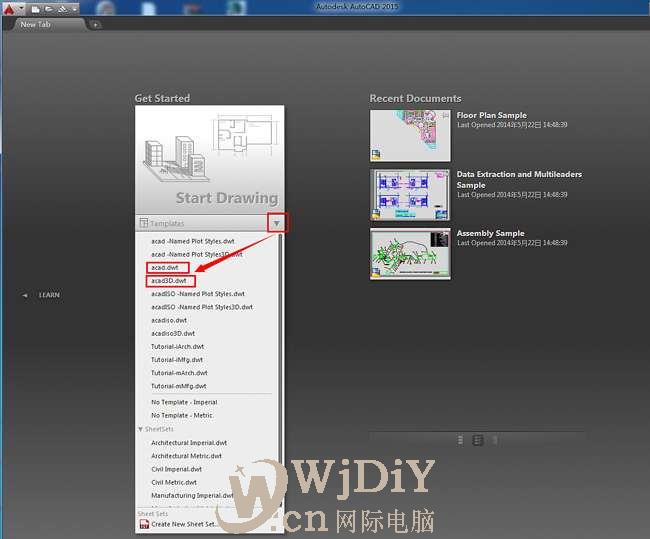
Task: Select acad3D.dwt template from the list
Action: click(x=168, y=281)
